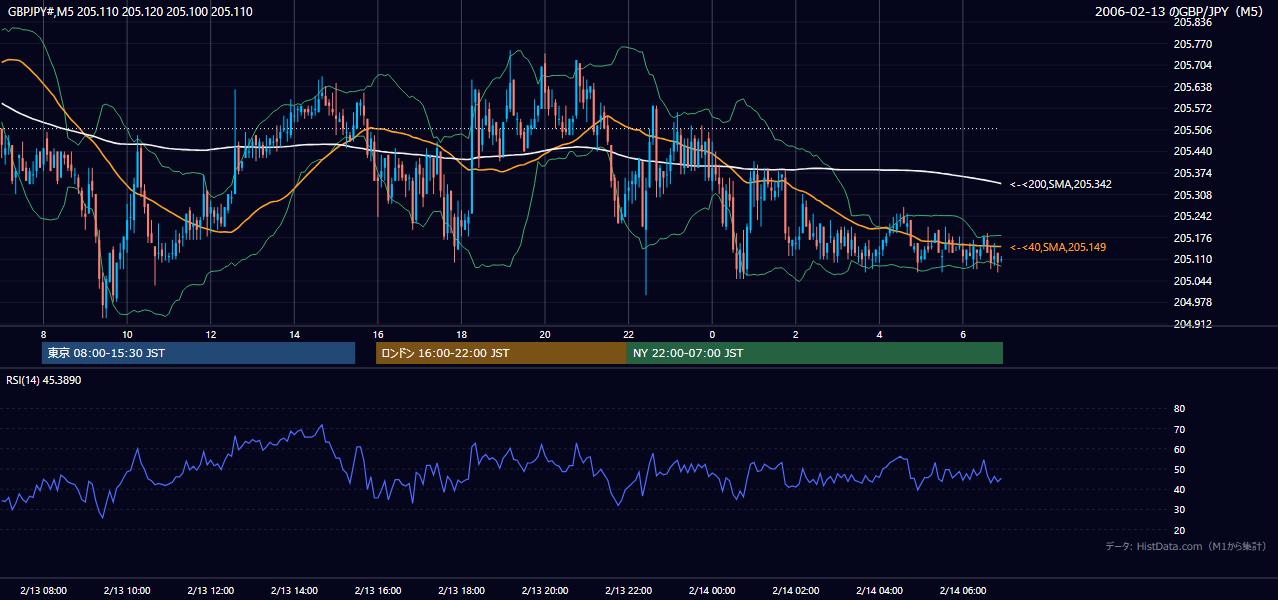Click price axis value 205.176
This screenshot has height=600, width=1278.
point(1192,238)
